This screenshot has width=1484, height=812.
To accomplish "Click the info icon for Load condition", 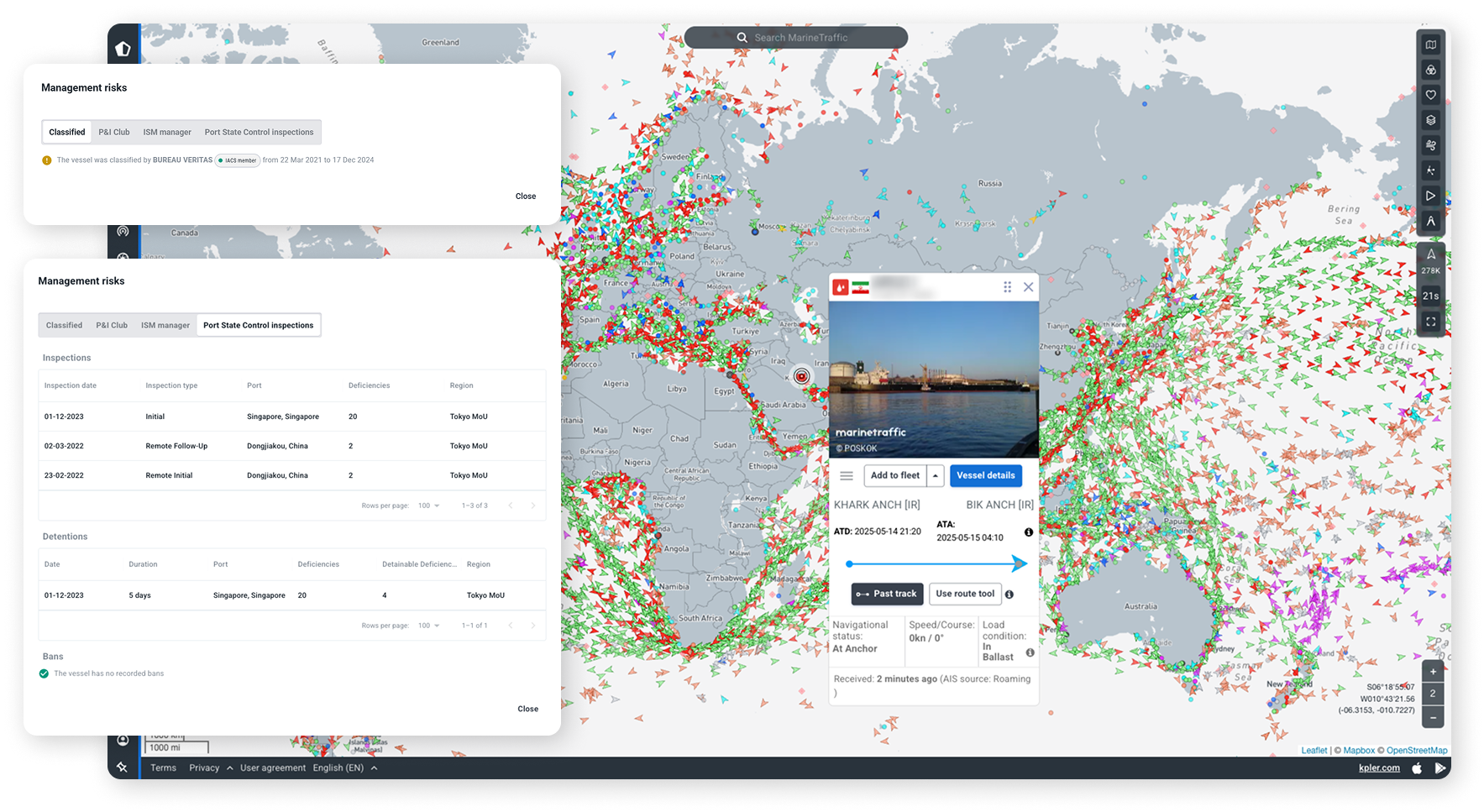I will (1030, 652).
